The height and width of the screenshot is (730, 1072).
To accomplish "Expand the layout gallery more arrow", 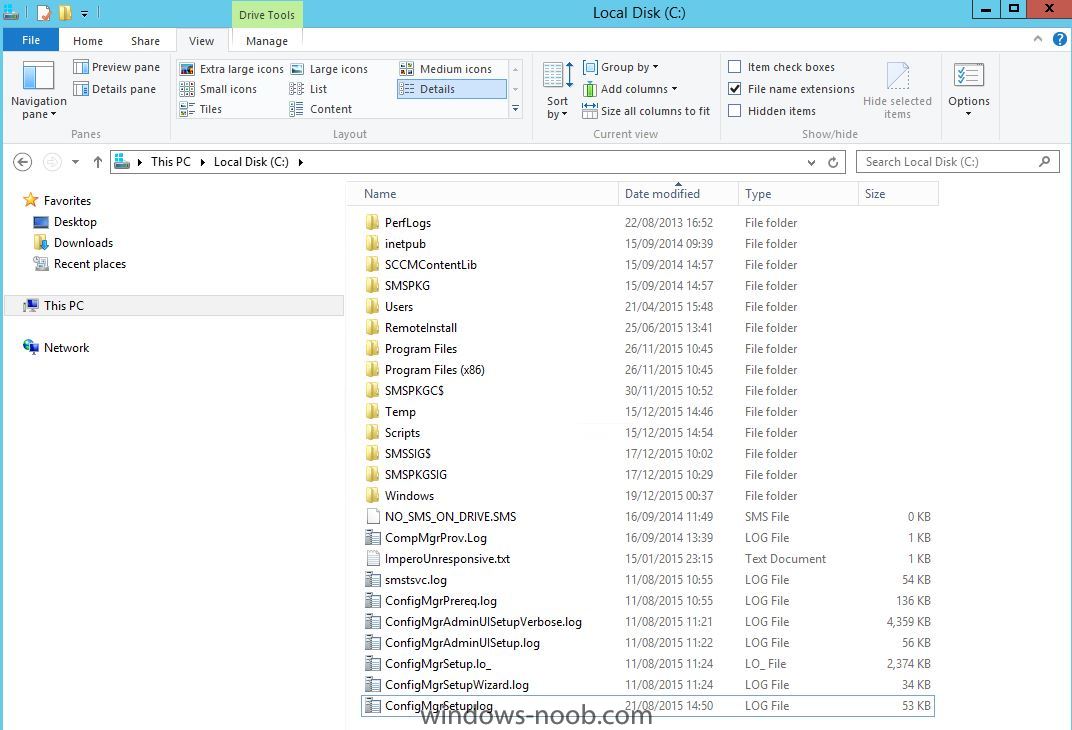I will coord(515,109).
